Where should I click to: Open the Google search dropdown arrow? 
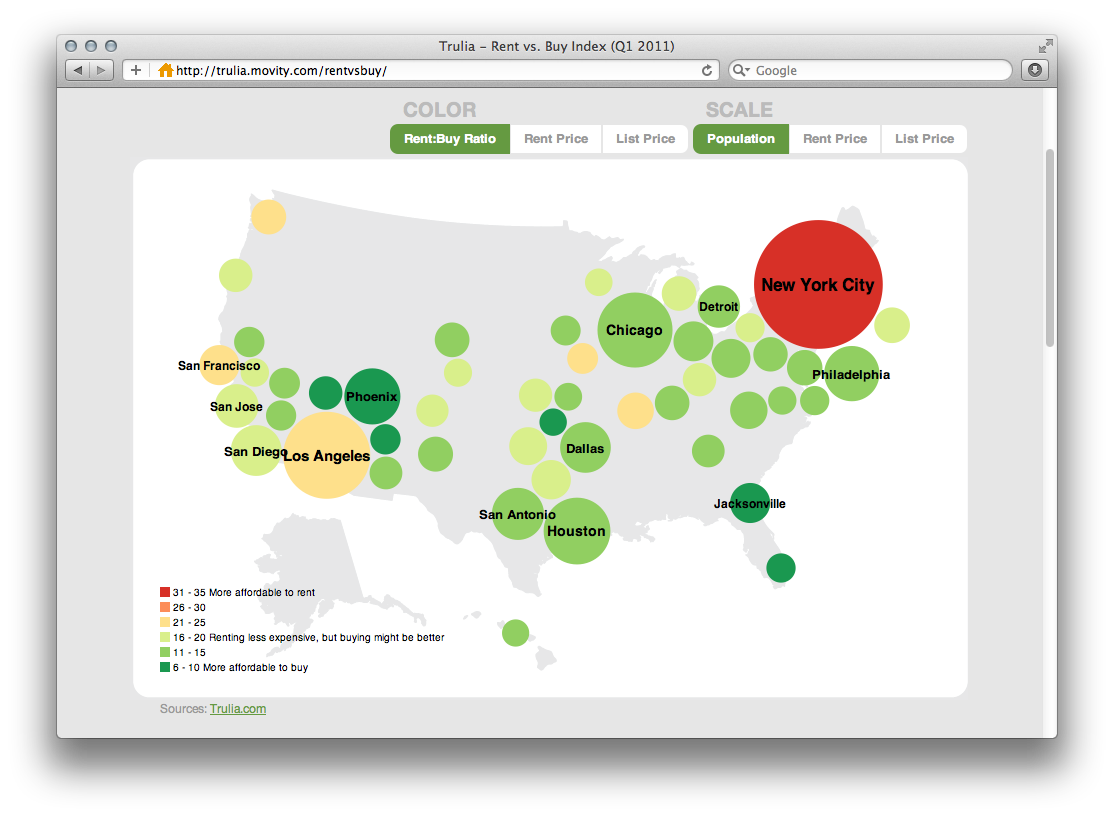point(749,70)
